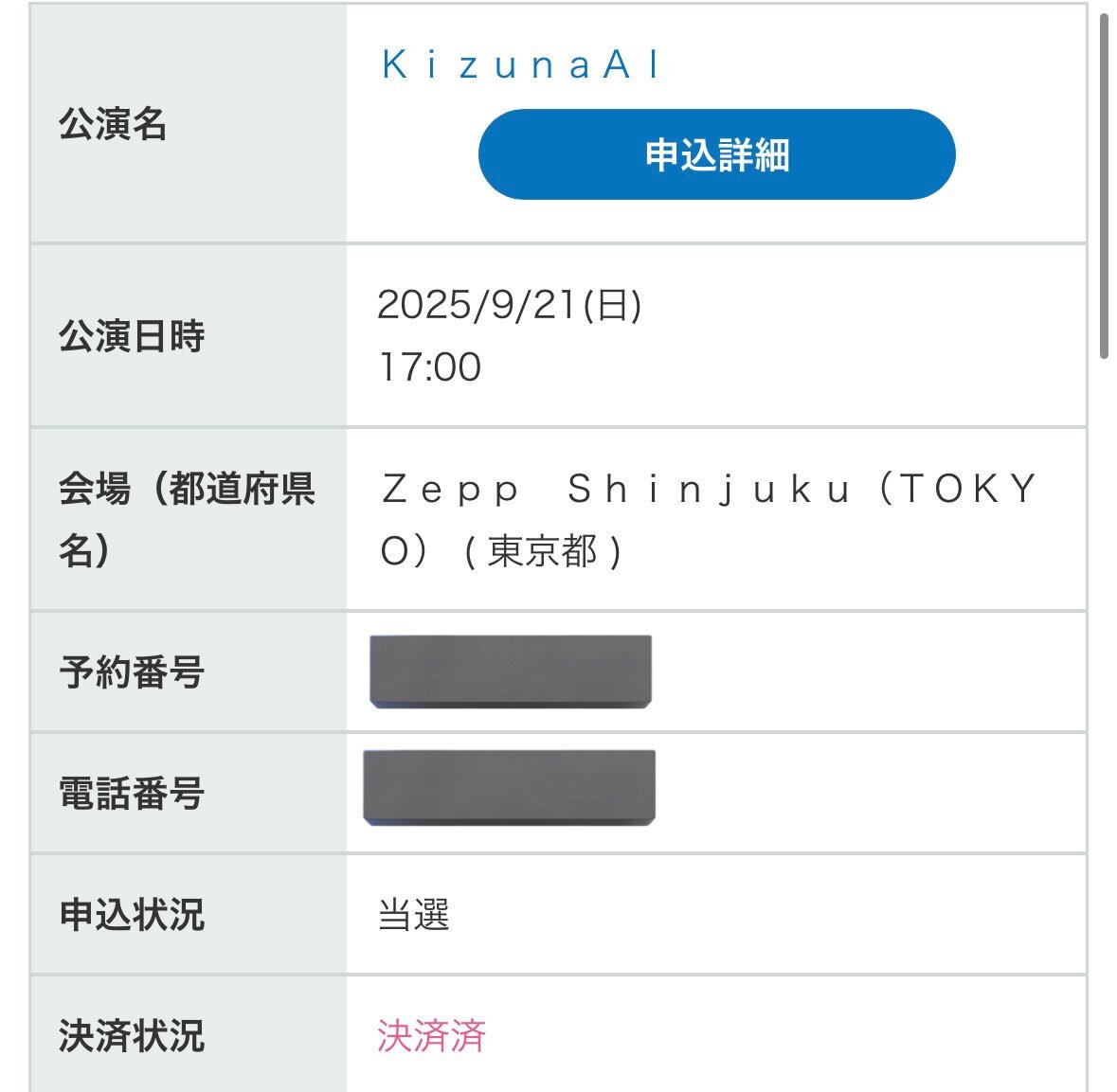Click the 17:00 start time
The height and width of the screenshot is (1092, 1117).
430,367
